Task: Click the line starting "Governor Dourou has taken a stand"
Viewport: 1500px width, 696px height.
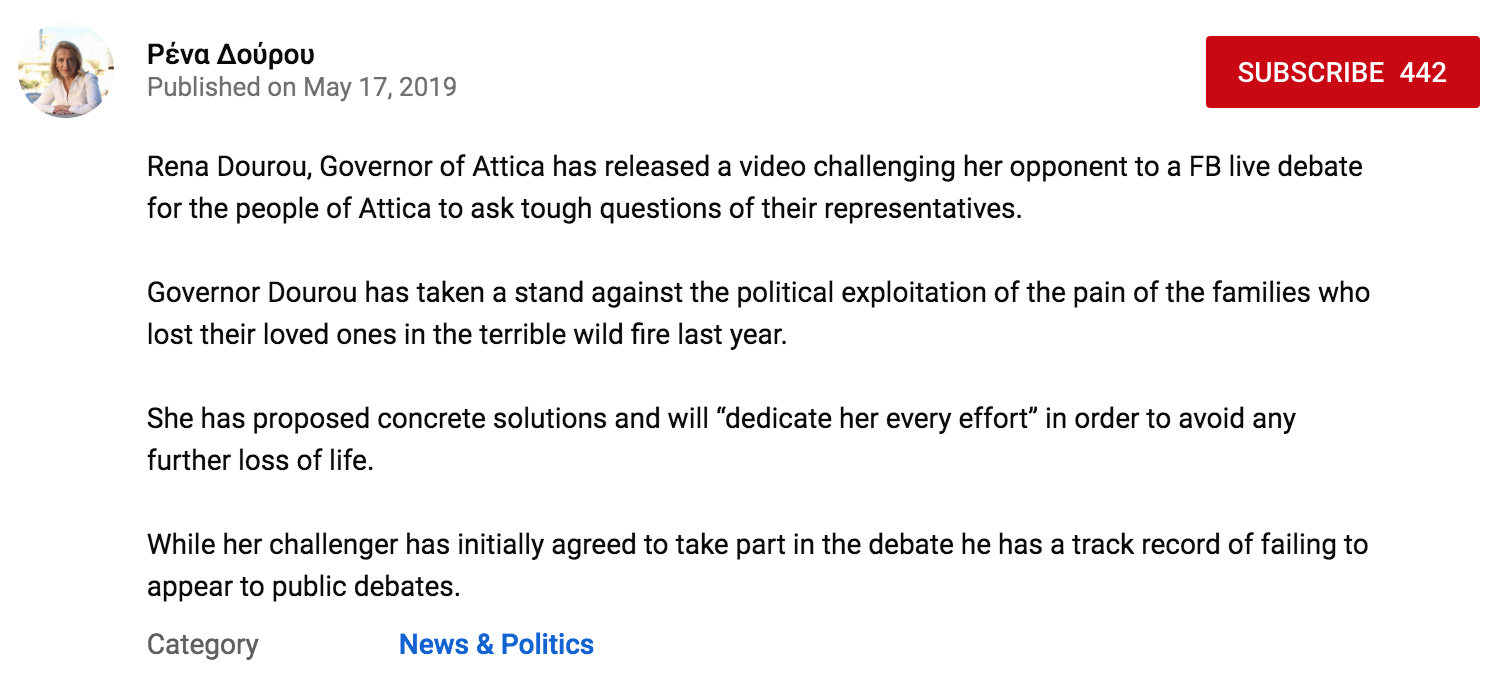Action: [758, 293]
